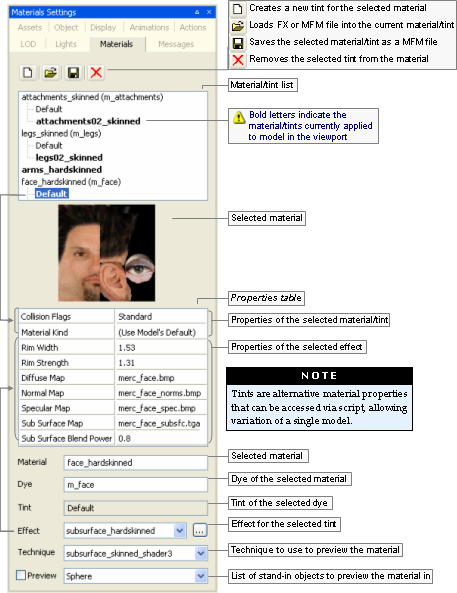Select the Lights tab
The image size is (457, 593).
(66, 44)
